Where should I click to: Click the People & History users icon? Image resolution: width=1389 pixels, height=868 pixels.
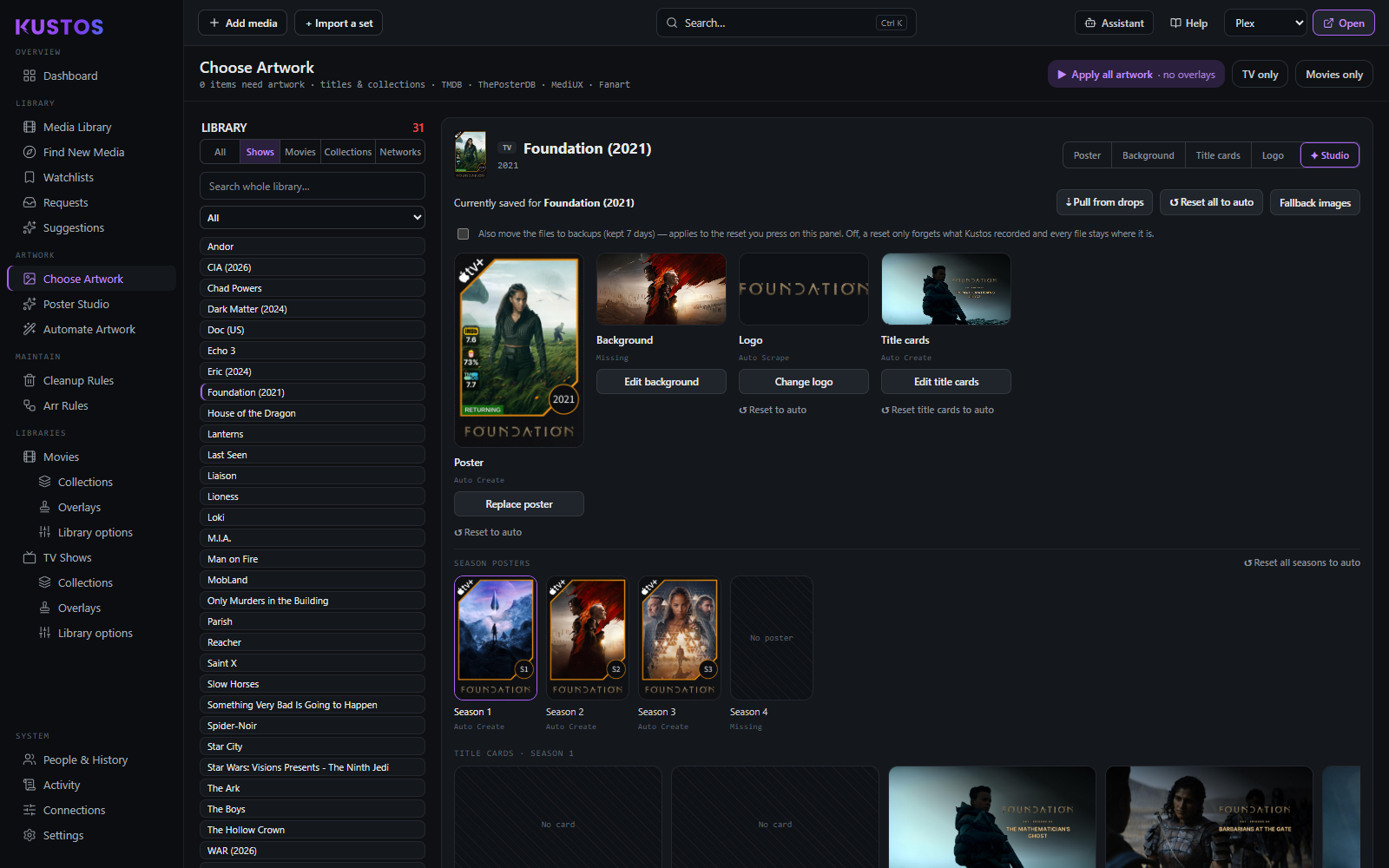pyautogui.click(x=30, y=759)
